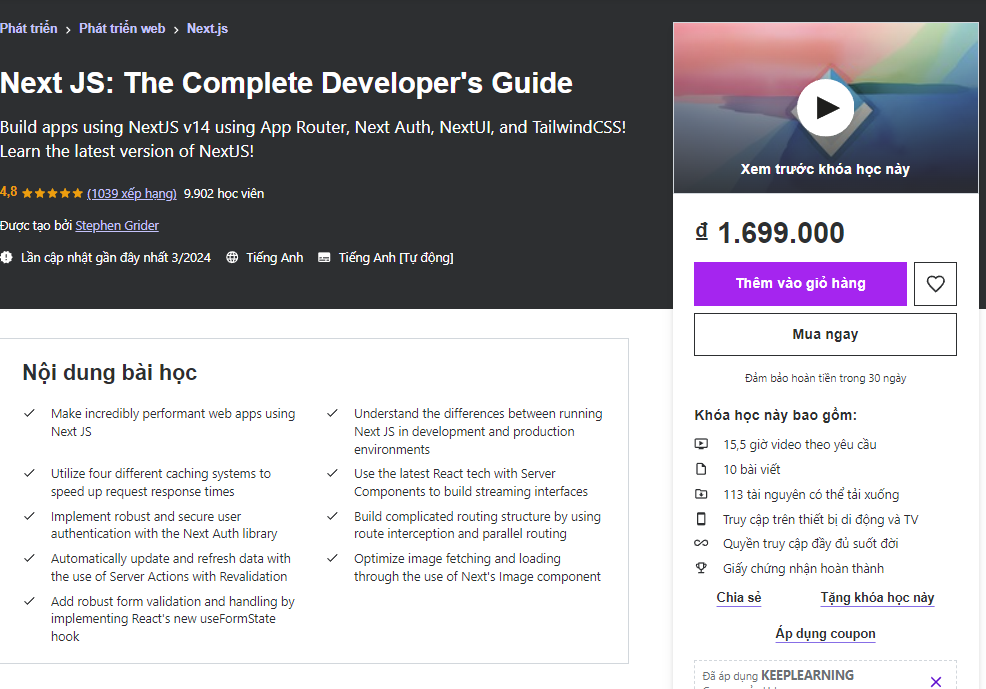986x689 pixels.
Task: Click the certificate trophy icon
Action: pos(701,569)
